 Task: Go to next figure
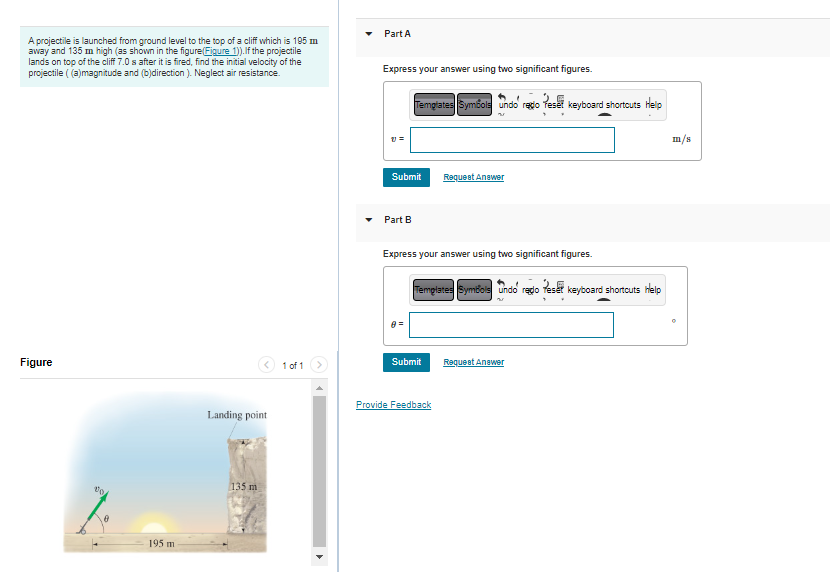pos(319,365)
